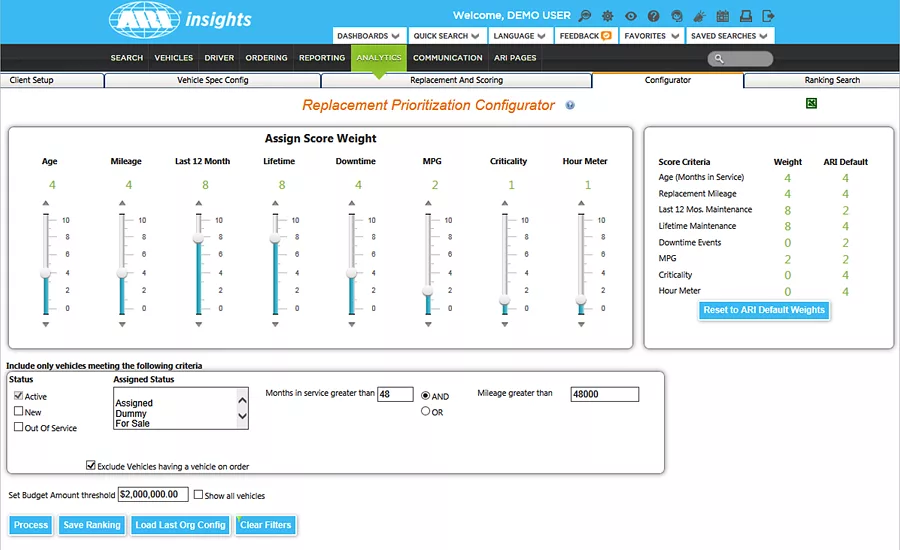Open the ARI PAGES menu item
This screenshot has width=900, height=550.
click(x=515, y=58)
